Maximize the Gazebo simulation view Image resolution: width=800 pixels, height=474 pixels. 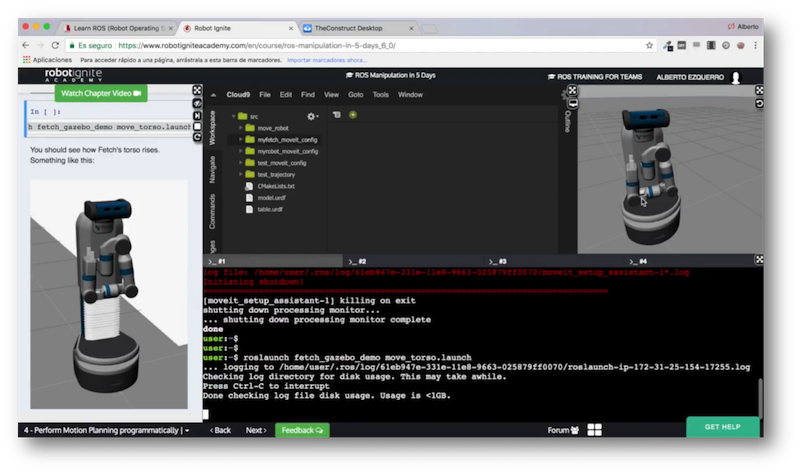point(759,90)
